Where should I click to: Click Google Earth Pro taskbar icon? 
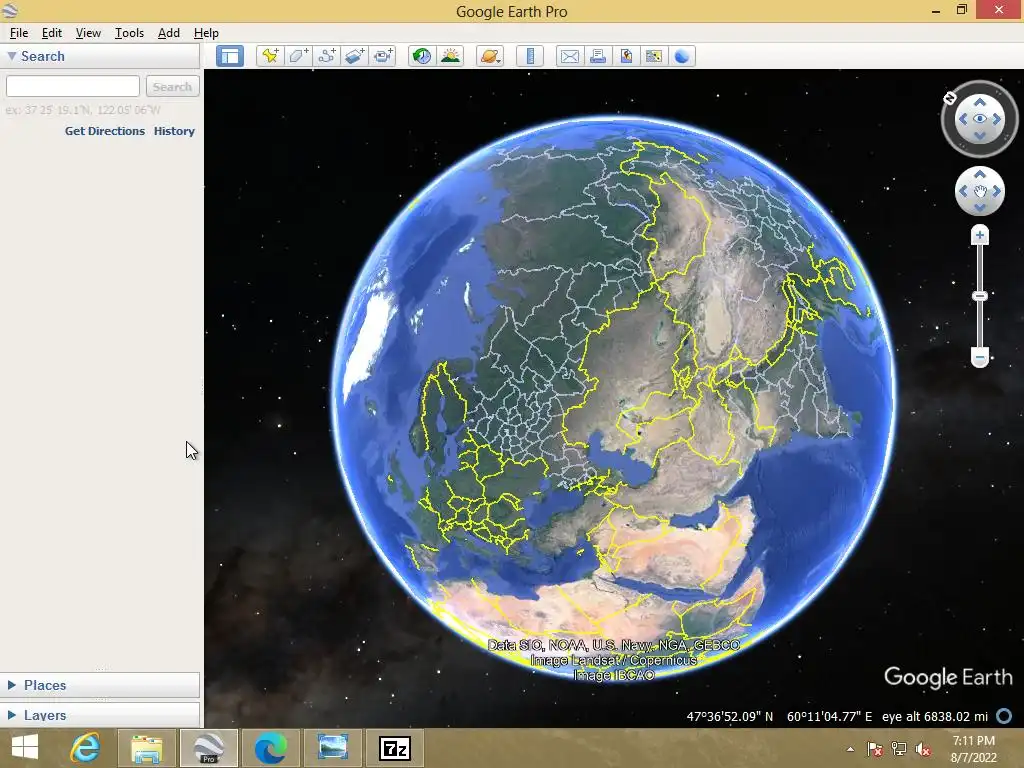tap(208, 748)
